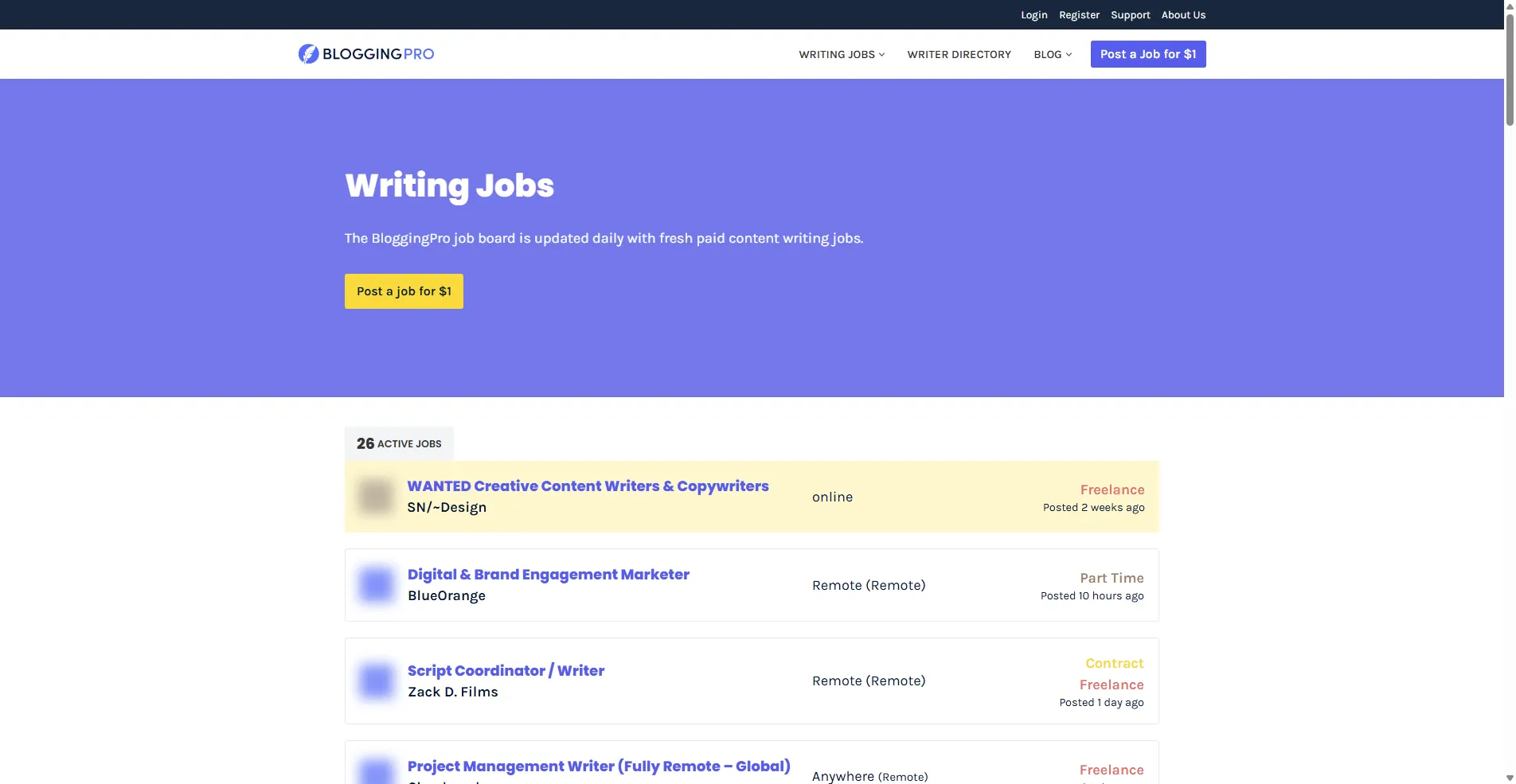Click the Contract job type label

[1115, 663]
